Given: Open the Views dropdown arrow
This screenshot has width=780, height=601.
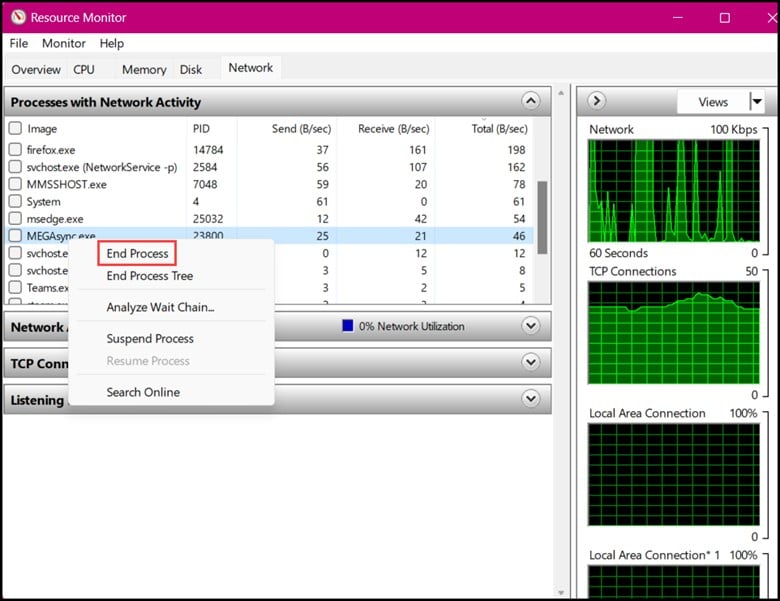Looking at the screenshot, I should [757, 101].
